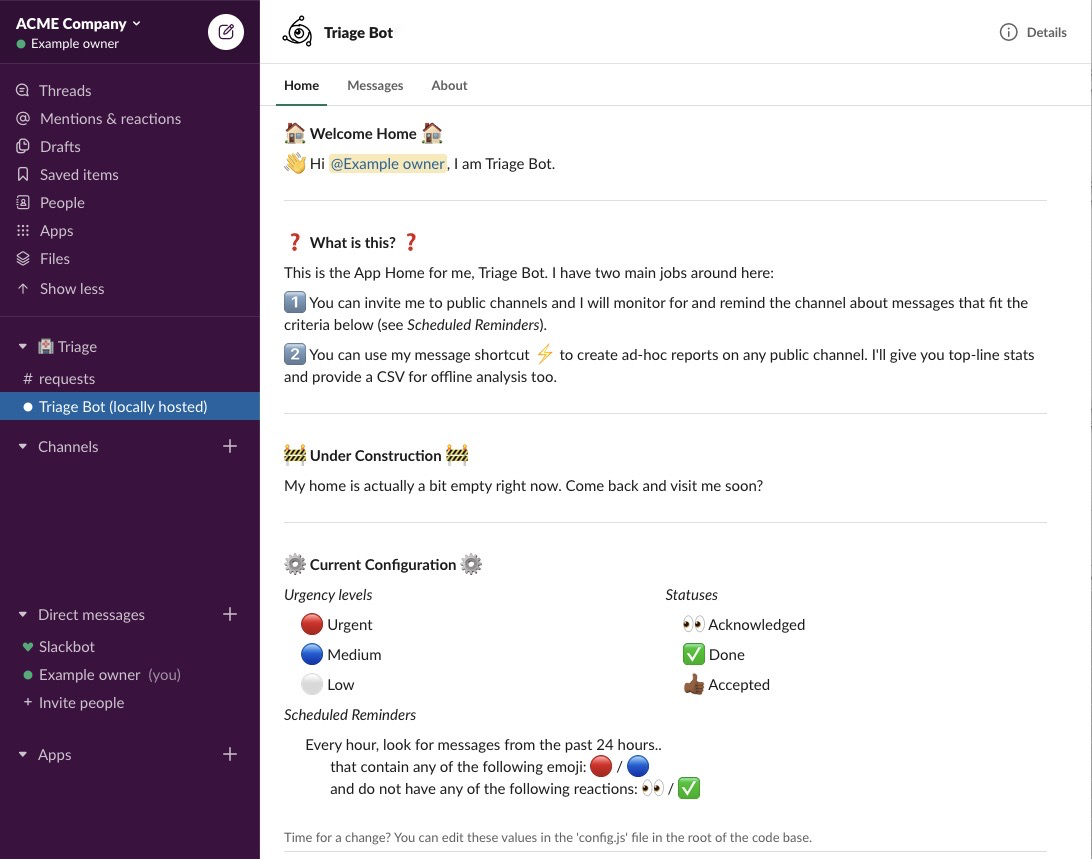Click the 'What is this?' heading
Image resolution: width=1092 pixels, height=859 pixels.
(352, 242)
